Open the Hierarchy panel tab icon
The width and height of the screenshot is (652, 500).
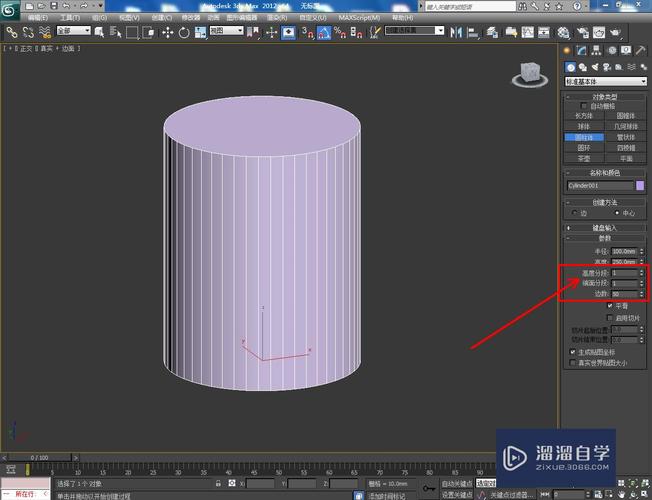(595, 50)
